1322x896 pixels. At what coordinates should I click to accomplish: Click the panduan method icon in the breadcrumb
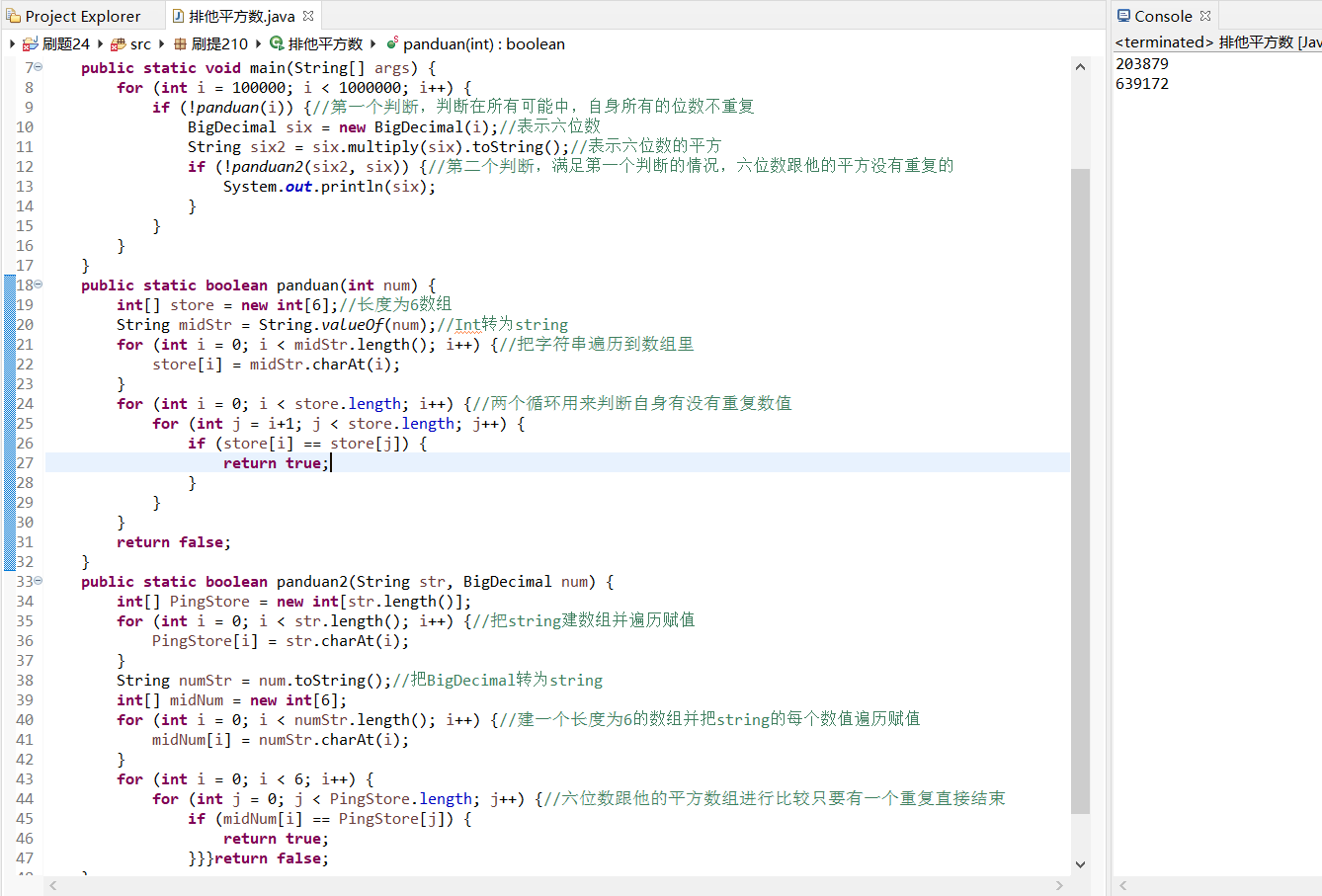pyautogui.click(x=392, y=43)
